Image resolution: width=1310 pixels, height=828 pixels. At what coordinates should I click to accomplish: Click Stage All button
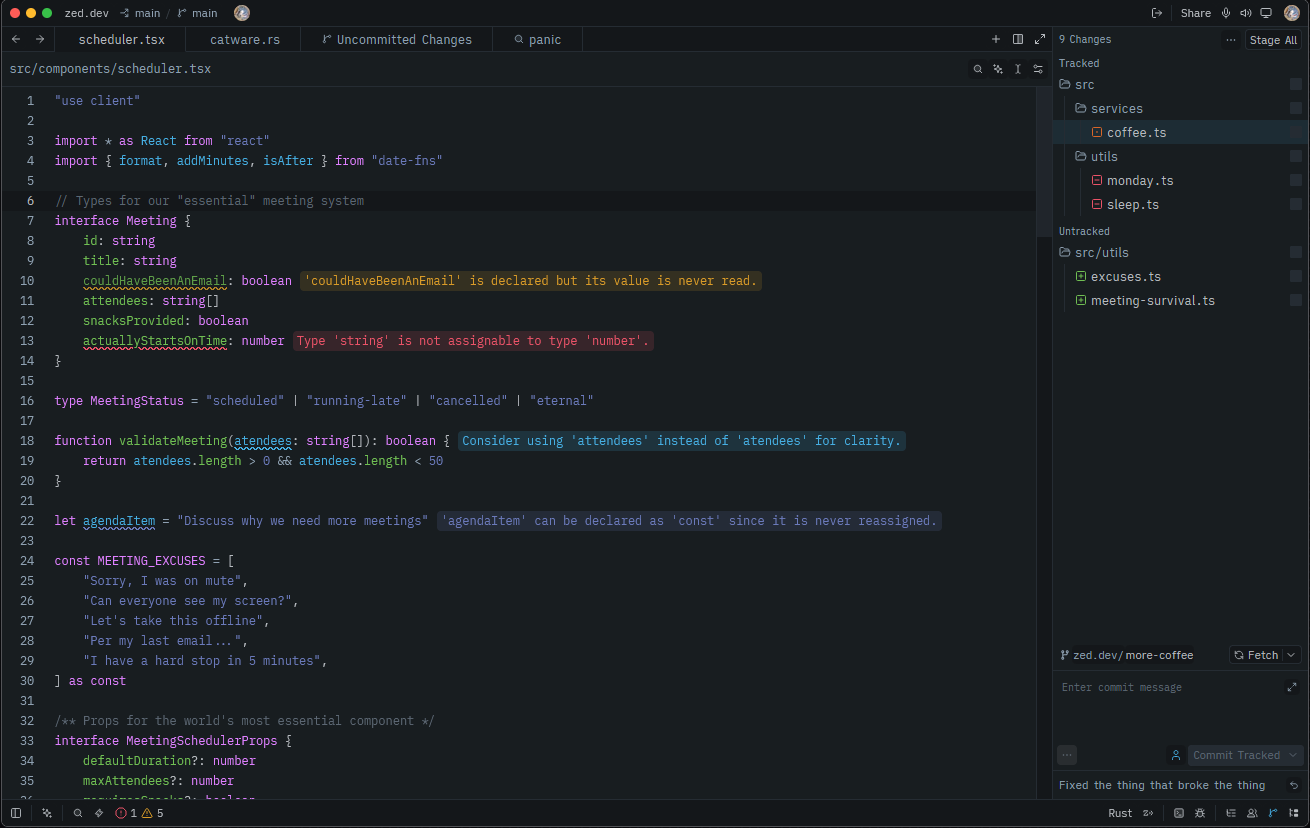(1273, 40)
